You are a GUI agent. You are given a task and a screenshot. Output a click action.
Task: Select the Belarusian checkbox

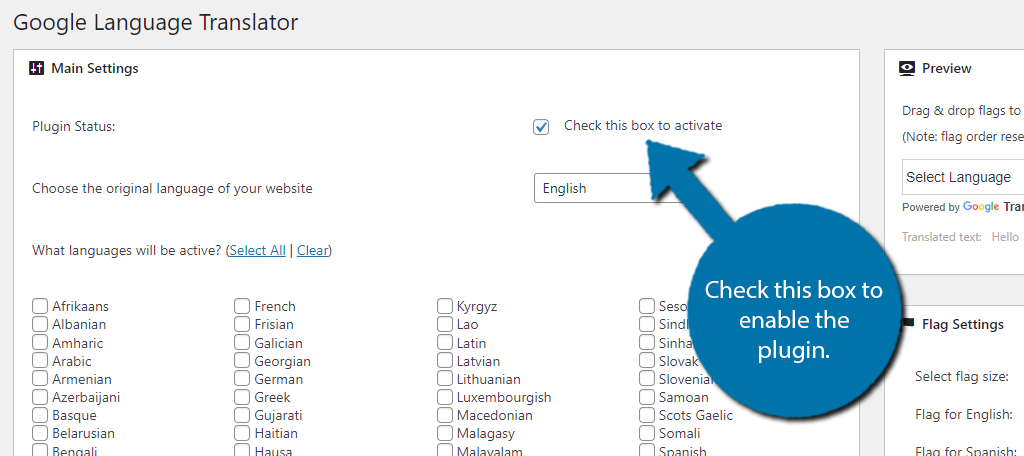(x=40, y=433)
